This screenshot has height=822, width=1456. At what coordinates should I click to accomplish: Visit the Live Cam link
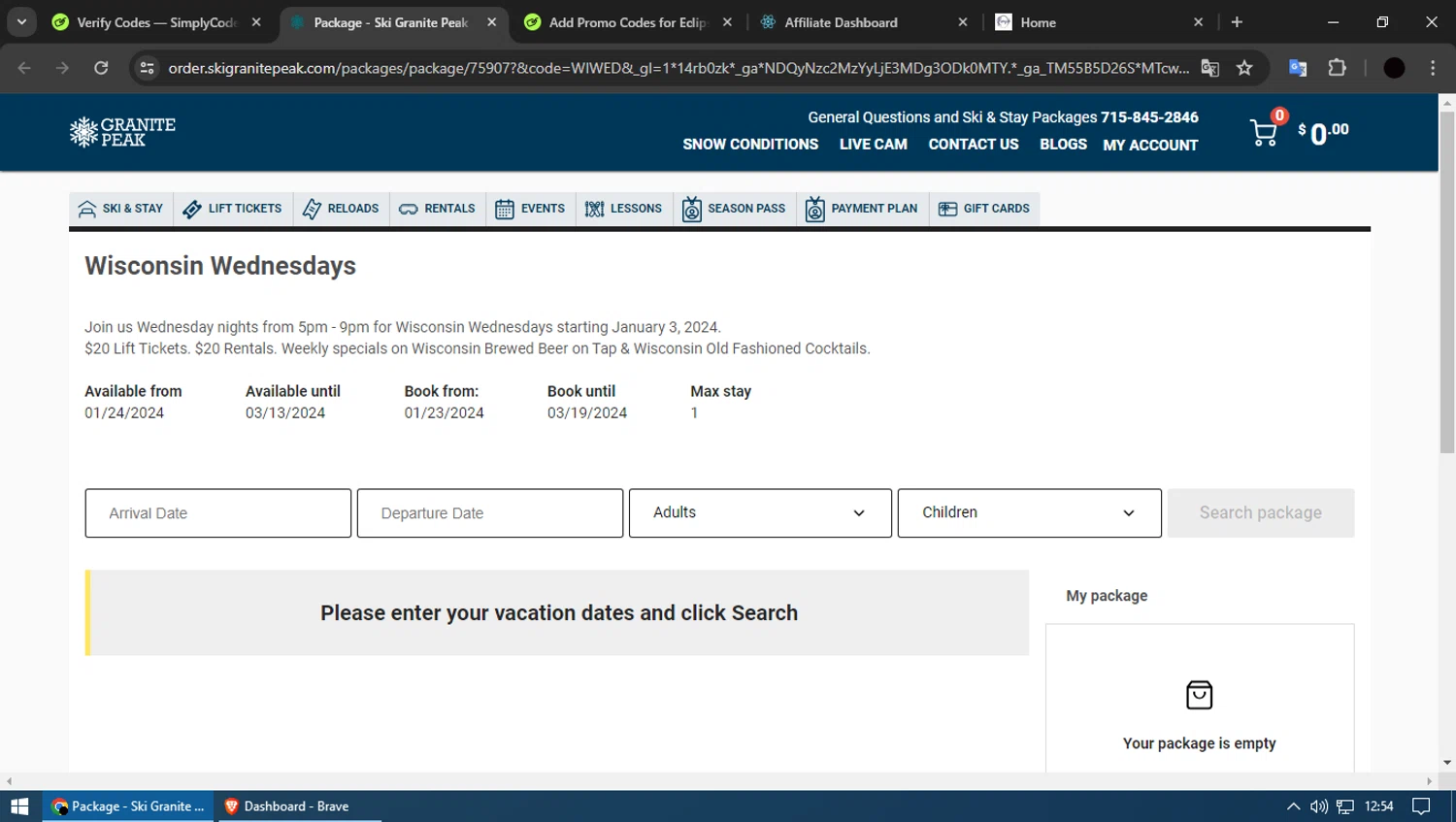874,144
